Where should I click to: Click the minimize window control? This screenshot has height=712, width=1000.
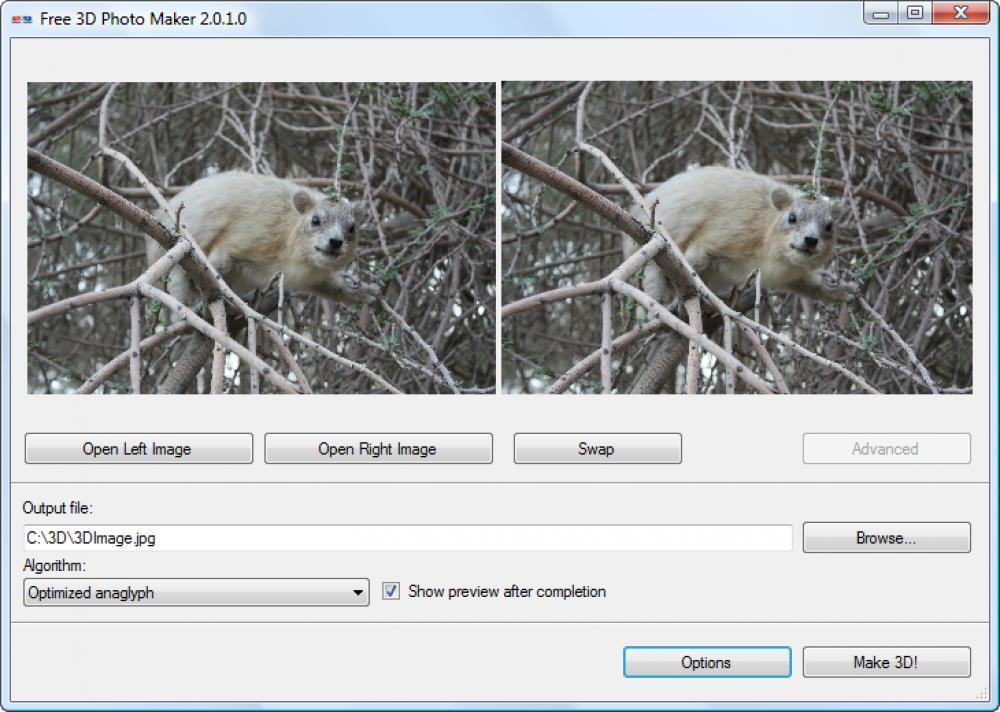tap(882, 14)
